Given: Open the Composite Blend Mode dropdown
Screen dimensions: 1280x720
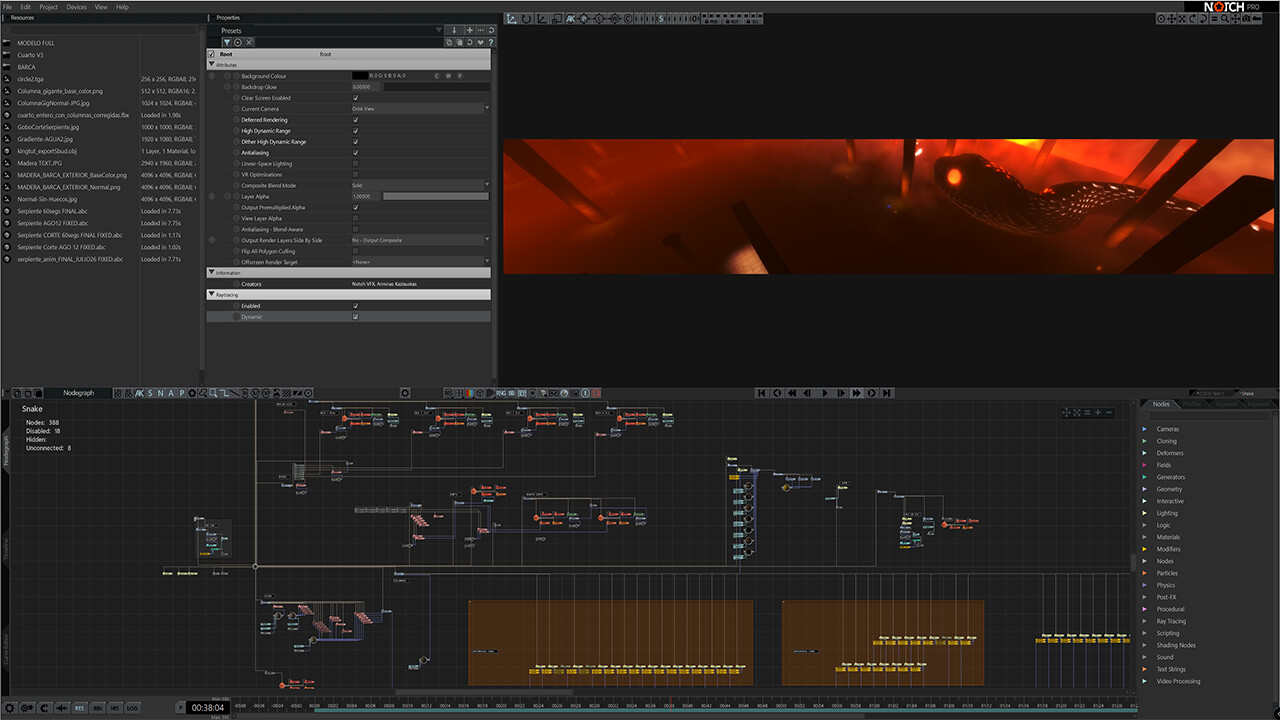Looking at the screenshot, I should [421, 186].
